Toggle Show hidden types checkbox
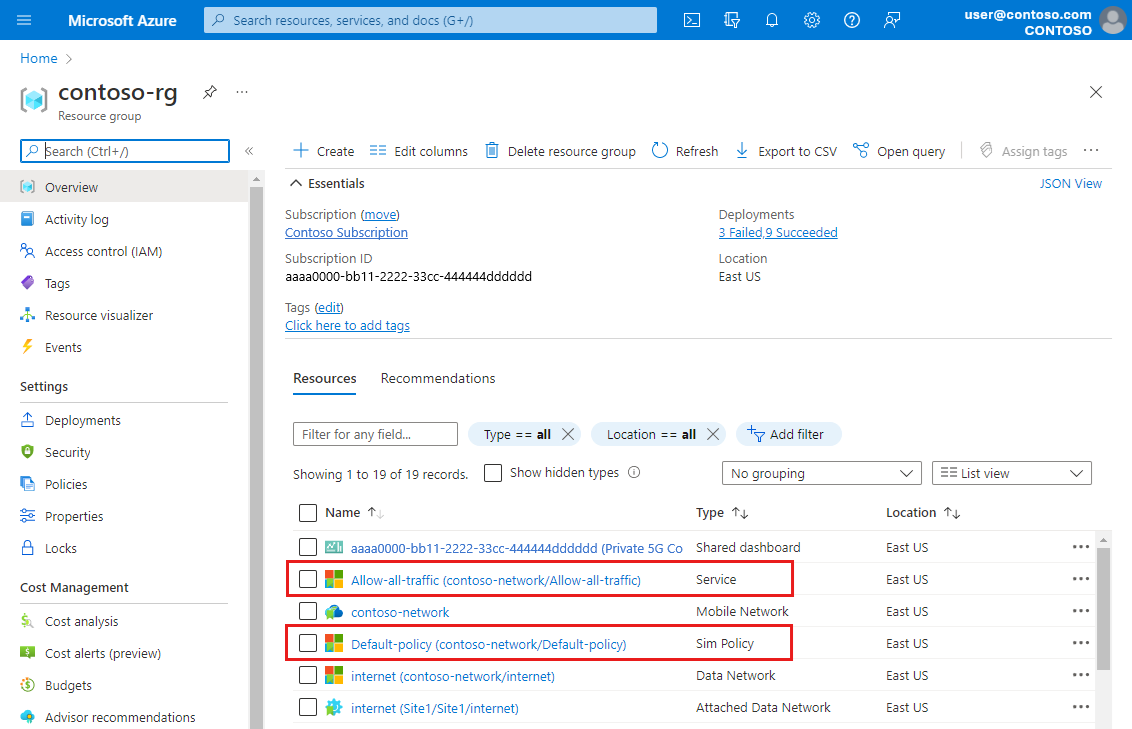Screen dimensions: 1132x729 click(493, 473)
